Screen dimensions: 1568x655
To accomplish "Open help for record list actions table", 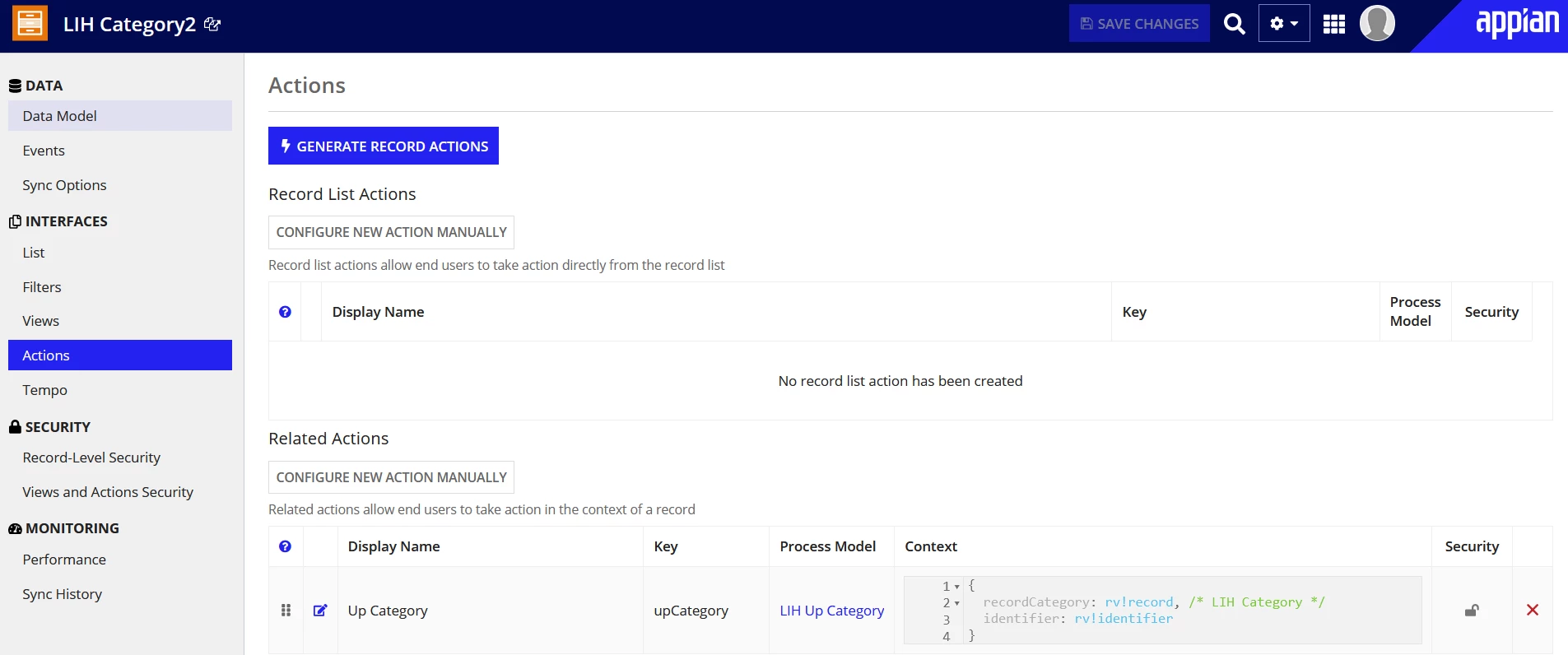I will click(285, 312).
